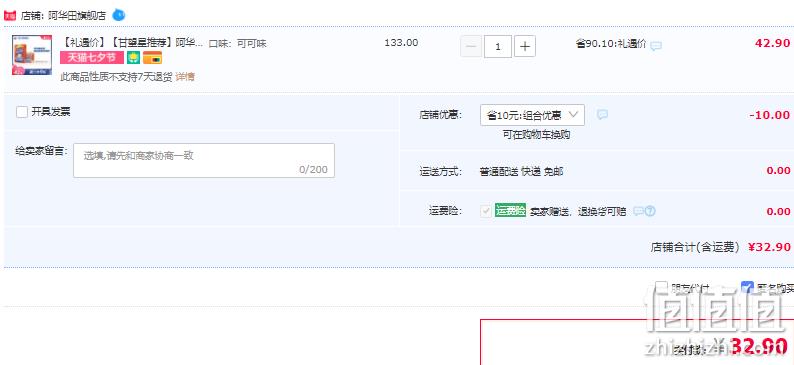Screen dimensions: 794x365
Task: Open the blue Wangwang chat icon
Action: 118,15
